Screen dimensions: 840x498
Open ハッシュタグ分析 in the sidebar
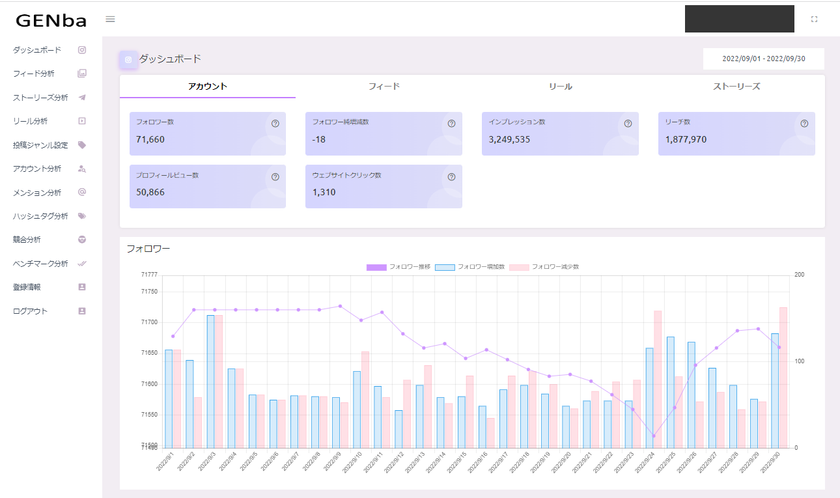[x=40, y=216]
